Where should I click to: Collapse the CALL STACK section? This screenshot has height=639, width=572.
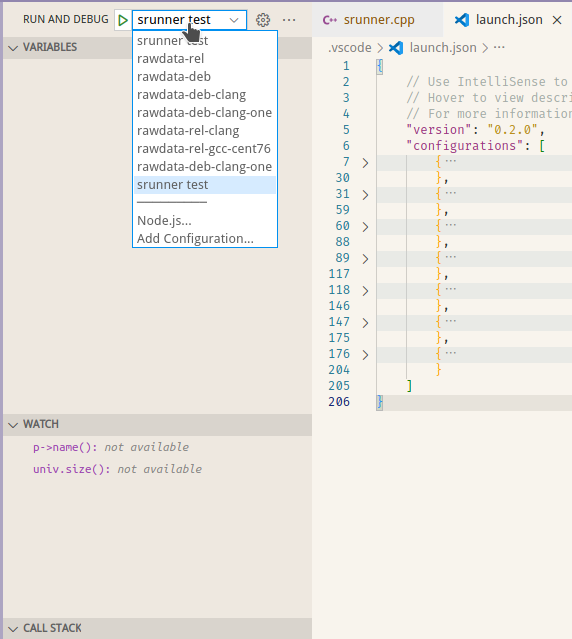coord(13,628)
